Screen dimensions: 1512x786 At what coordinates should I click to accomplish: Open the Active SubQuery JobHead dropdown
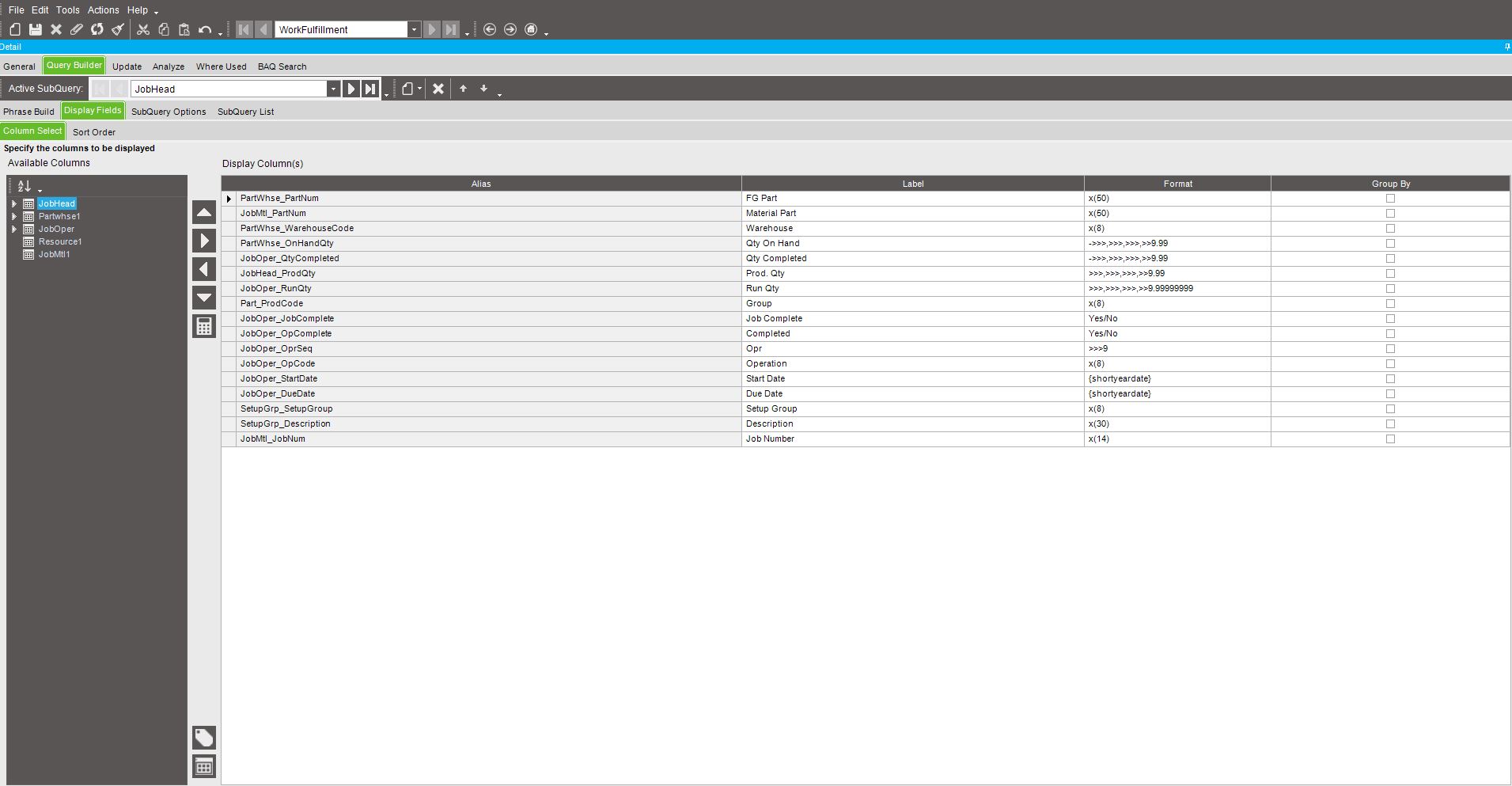coord(333,89)
